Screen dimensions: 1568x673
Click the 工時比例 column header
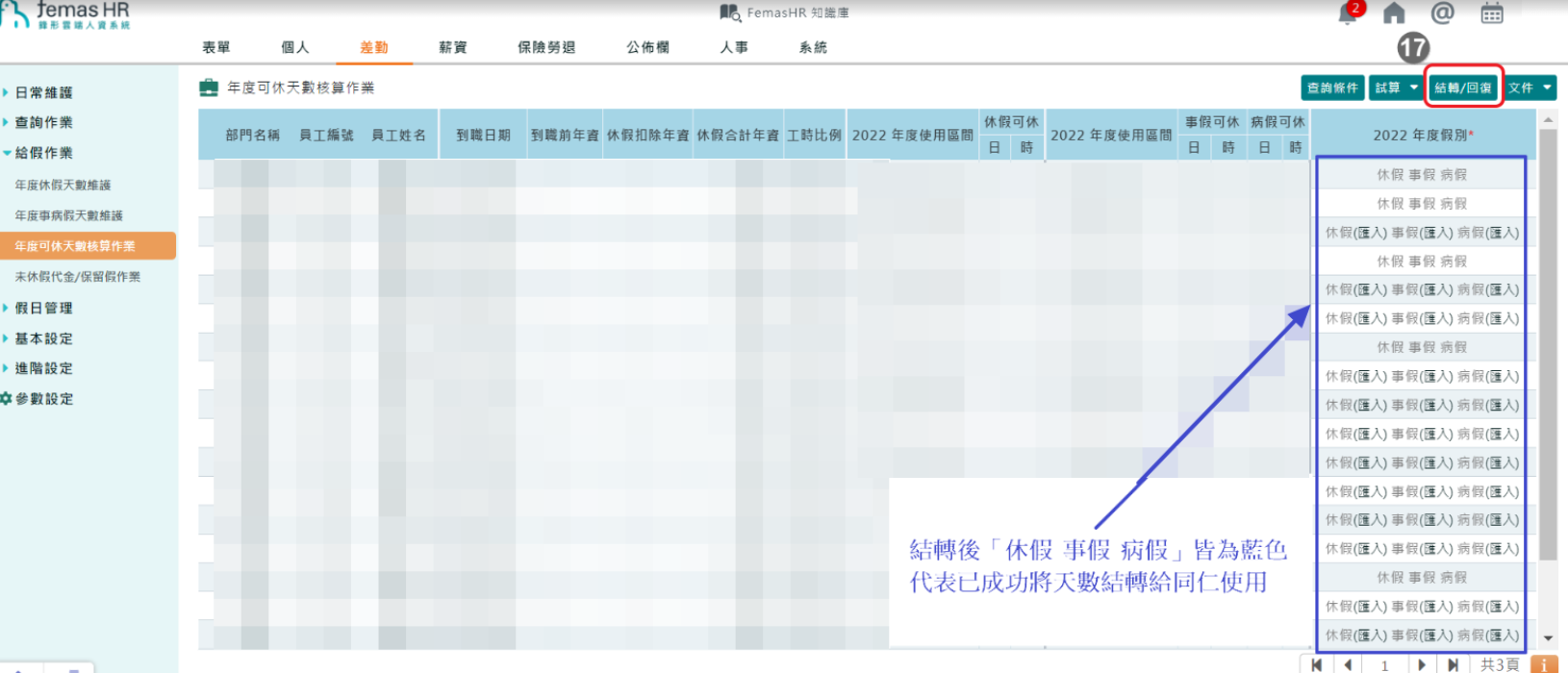(x=814, y=135)
